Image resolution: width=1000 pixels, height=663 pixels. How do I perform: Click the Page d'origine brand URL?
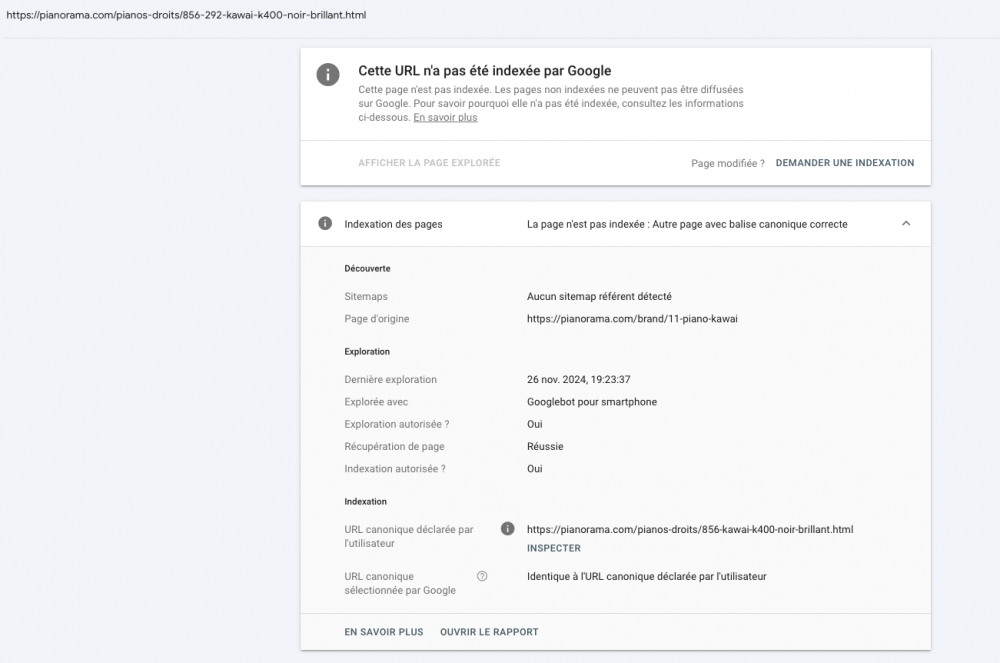(631, 319)
